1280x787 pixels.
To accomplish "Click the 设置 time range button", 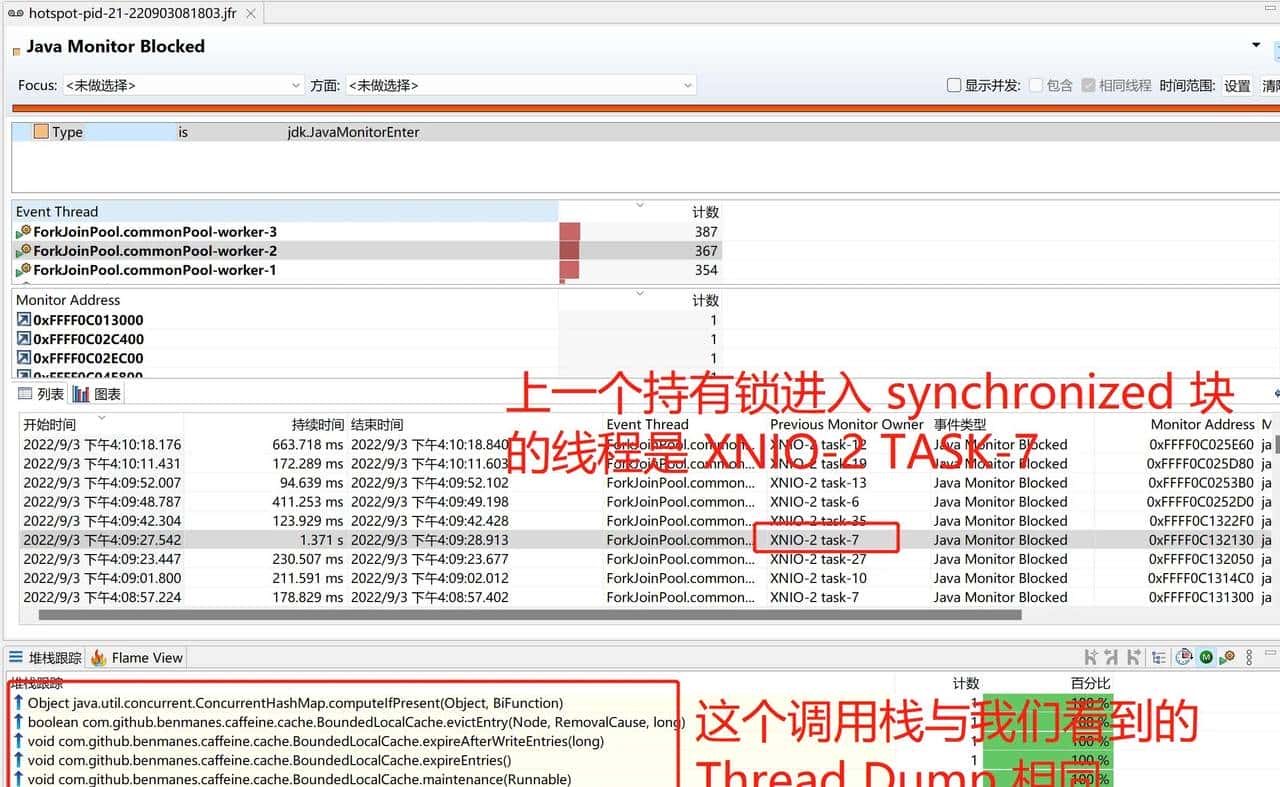I will (1237, 86).
